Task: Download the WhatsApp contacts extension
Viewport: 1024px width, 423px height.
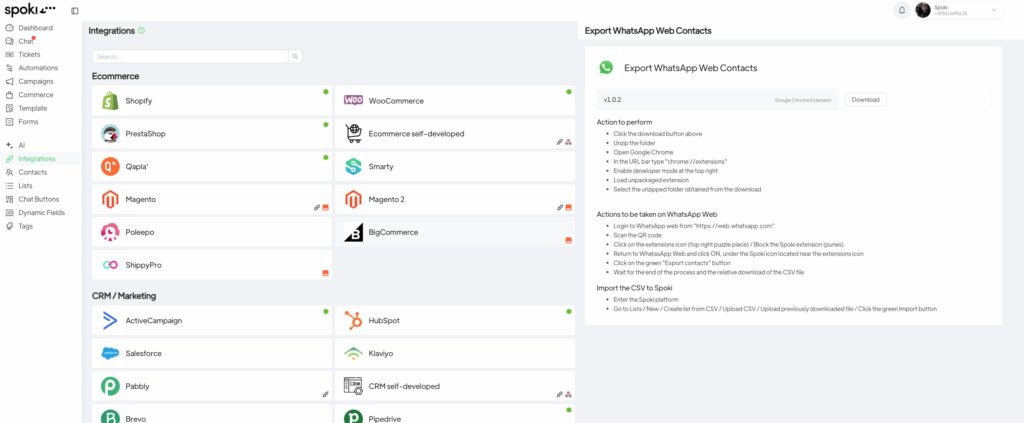Action: [865, 100]
